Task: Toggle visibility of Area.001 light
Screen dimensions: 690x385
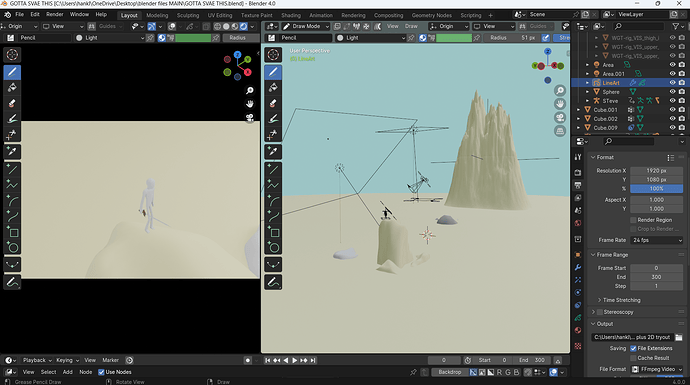Action: [x=672, y=73]
